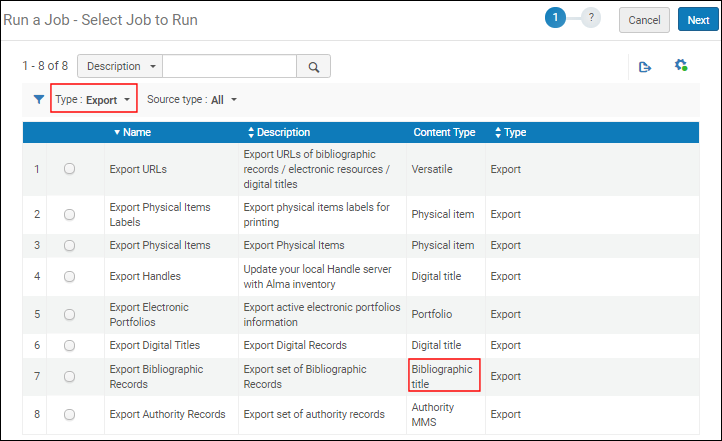This screenshot has width=722, height=441.
Task: Sort by the Name column header
Action: click(x=132, y=132)
